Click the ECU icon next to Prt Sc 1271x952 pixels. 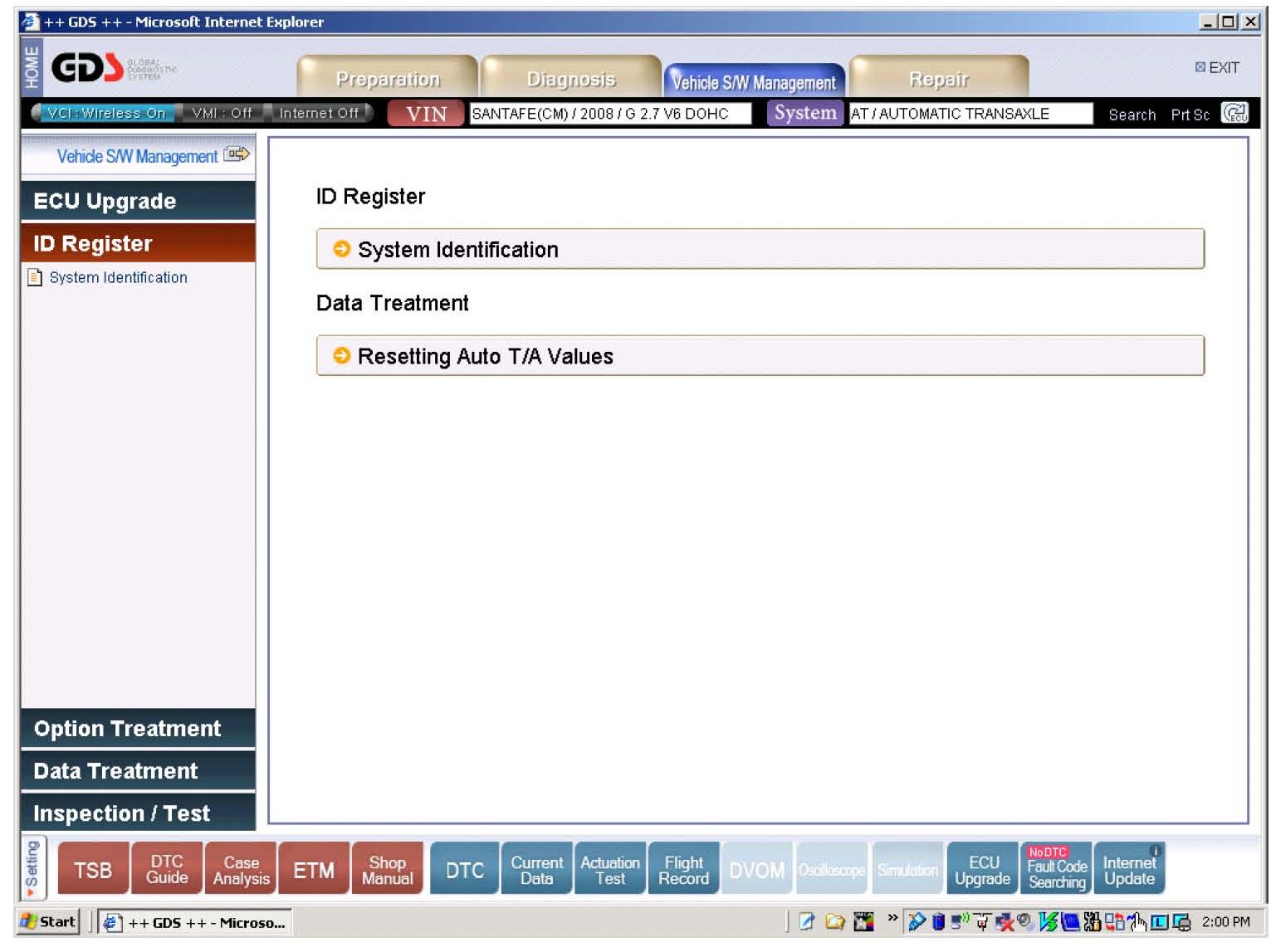(x=1234, y=113)
